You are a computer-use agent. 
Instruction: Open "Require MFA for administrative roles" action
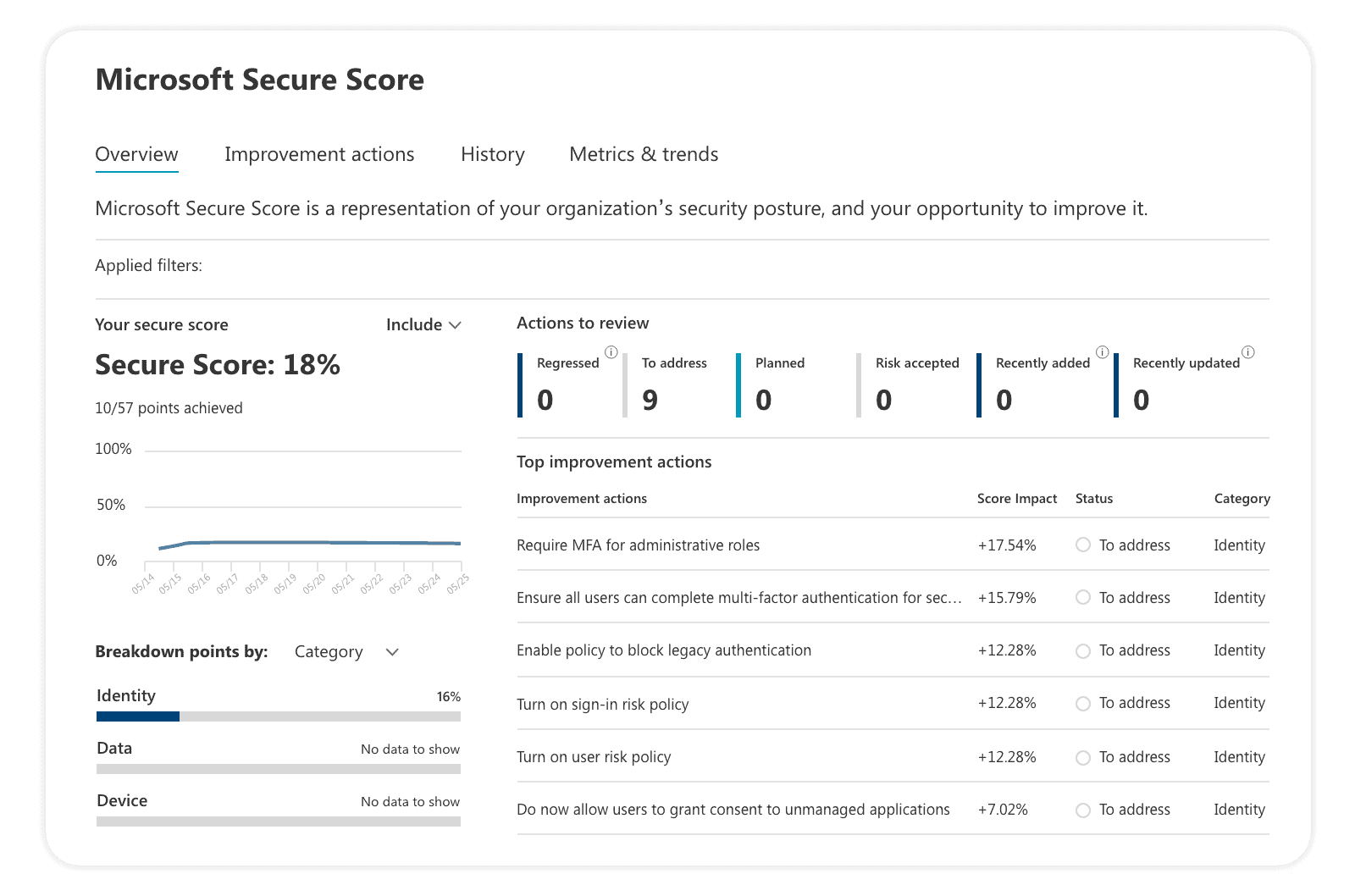pos(638,545)
